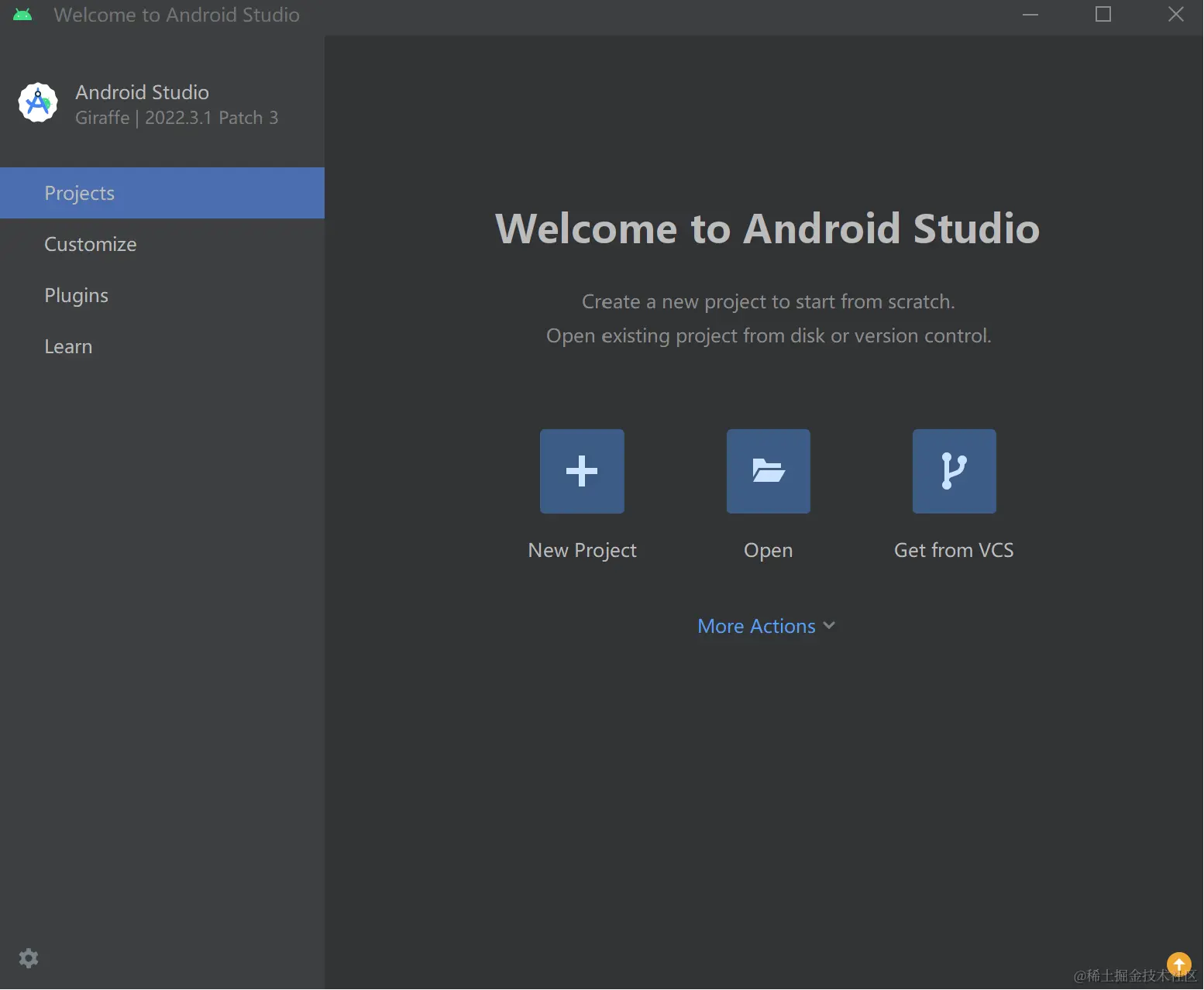Click the Get from VCS branch icon
This screenshot has height=990, width=1204.
click(x=955, y=471)
